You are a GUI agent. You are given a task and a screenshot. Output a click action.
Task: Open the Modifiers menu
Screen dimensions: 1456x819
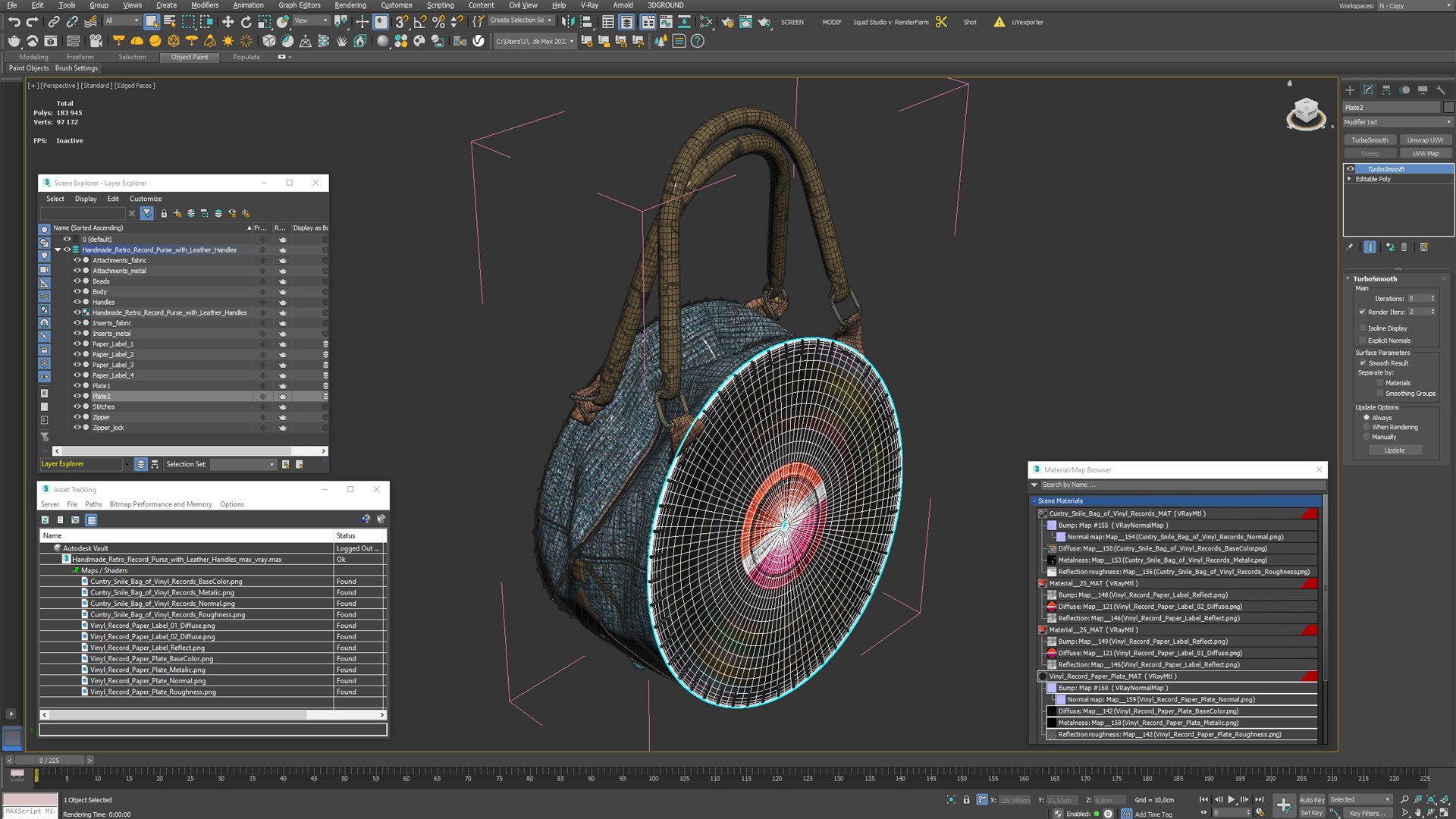(x=205, y=5)
